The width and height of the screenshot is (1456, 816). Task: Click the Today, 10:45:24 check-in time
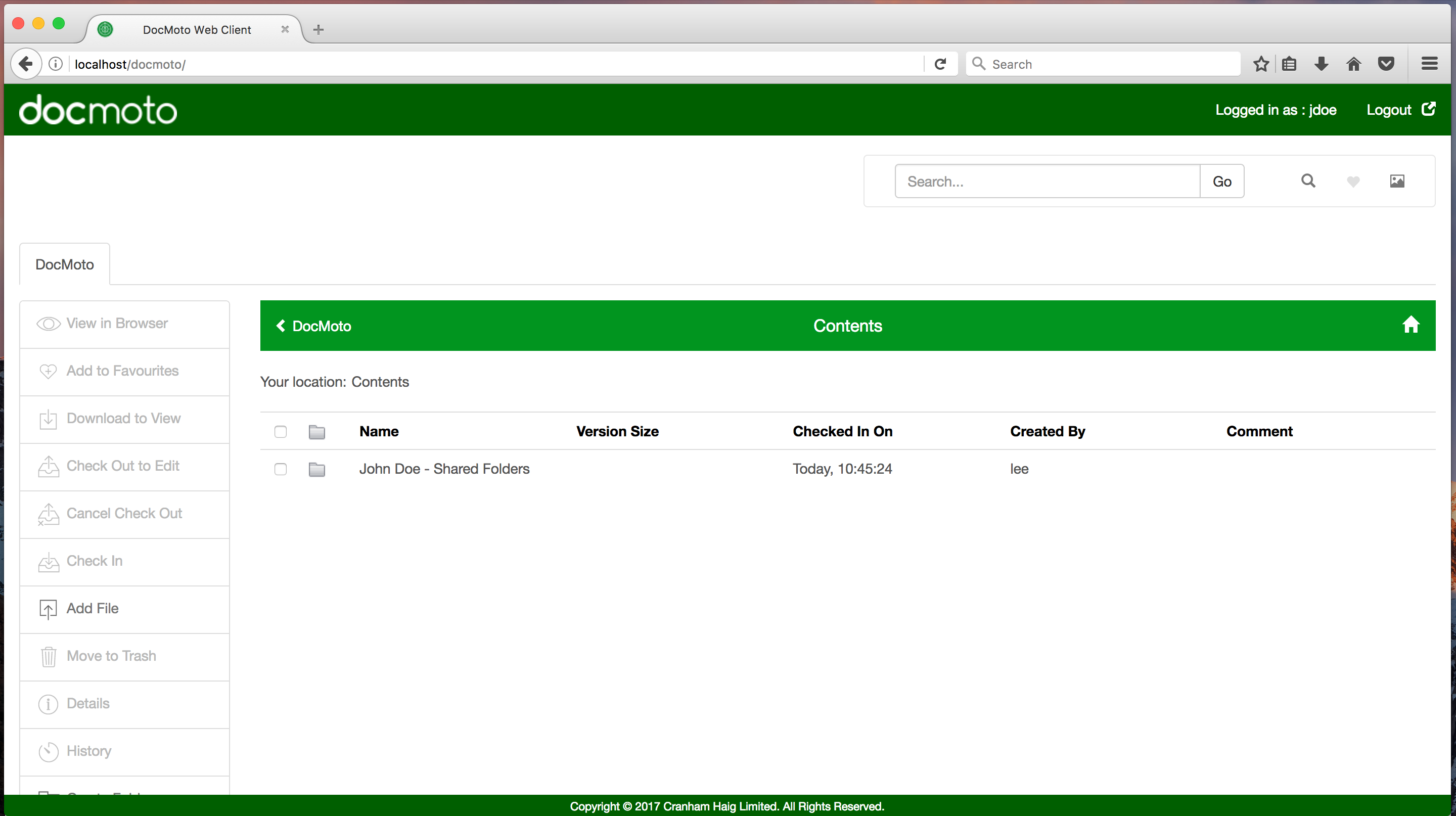click(x=842, y=469)
